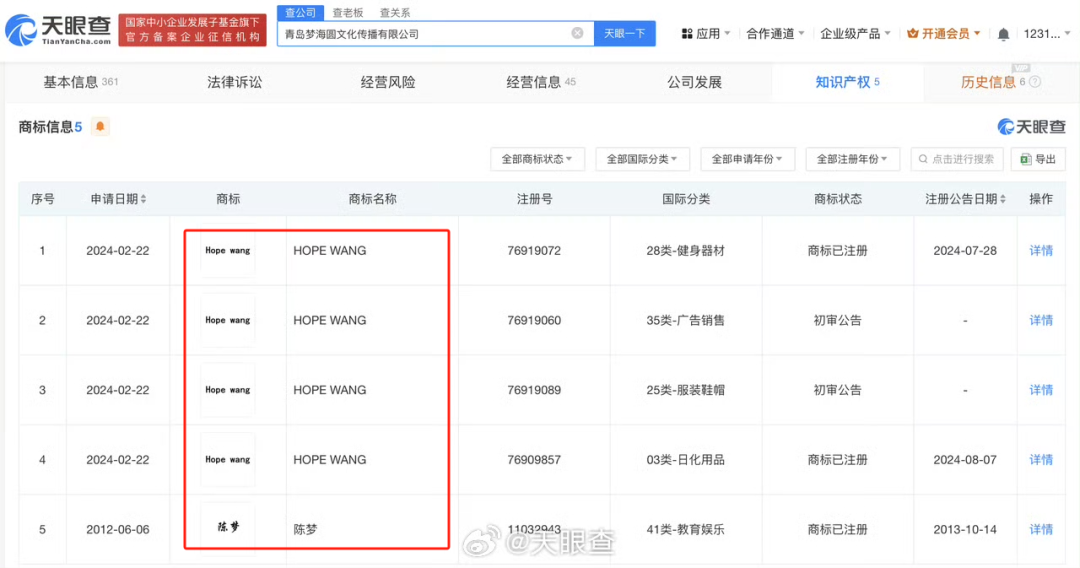Click the 2012-06-06 application date cell
Viewport: 1080px width, 568px height.
point(118,529)
